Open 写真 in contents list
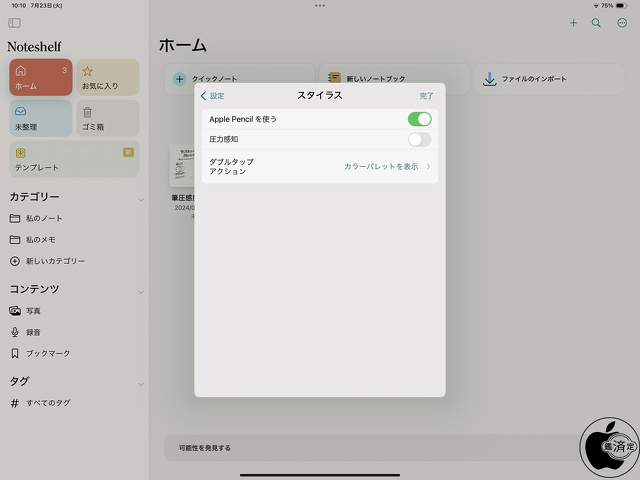Viewport: 640px width, 480px height. pos(33,311)
